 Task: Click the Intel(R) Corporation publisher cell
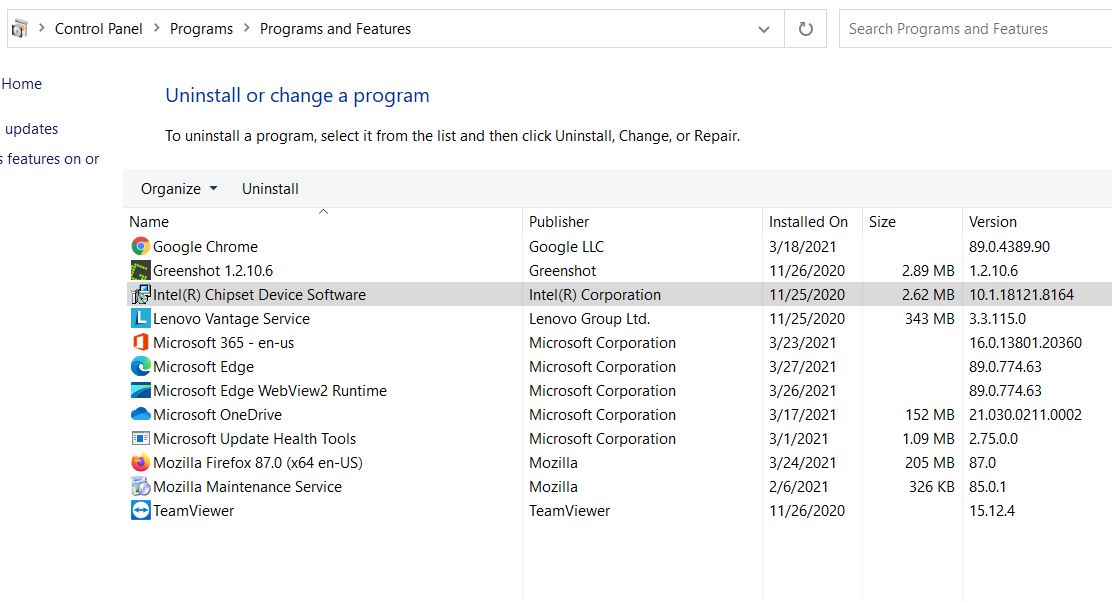pos(595,295)
